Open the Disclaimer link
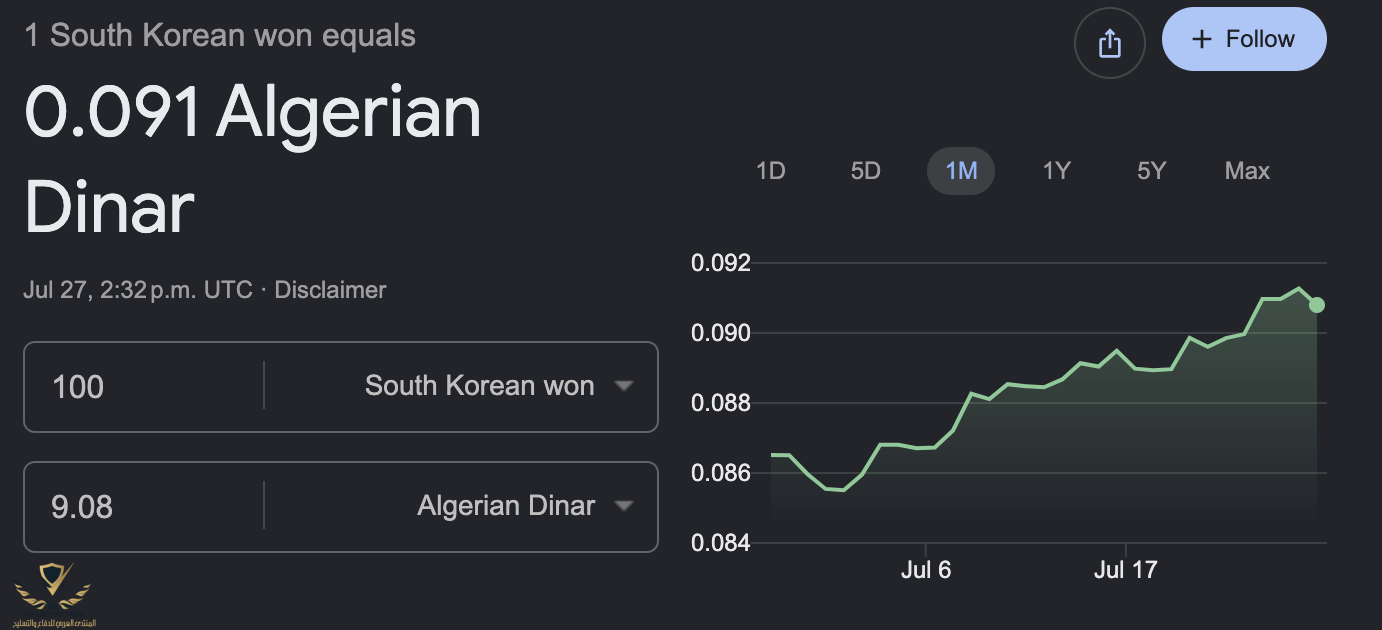Image resolution: width=1382 pixels, height=630 pixels. [x=330, y=290]
